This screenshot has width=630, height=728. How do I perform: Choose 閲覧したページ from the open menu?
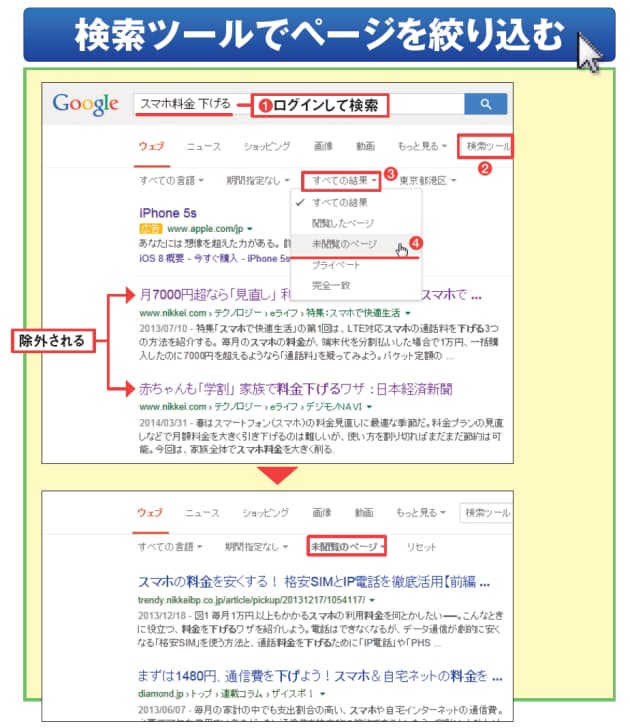point(344,223)
